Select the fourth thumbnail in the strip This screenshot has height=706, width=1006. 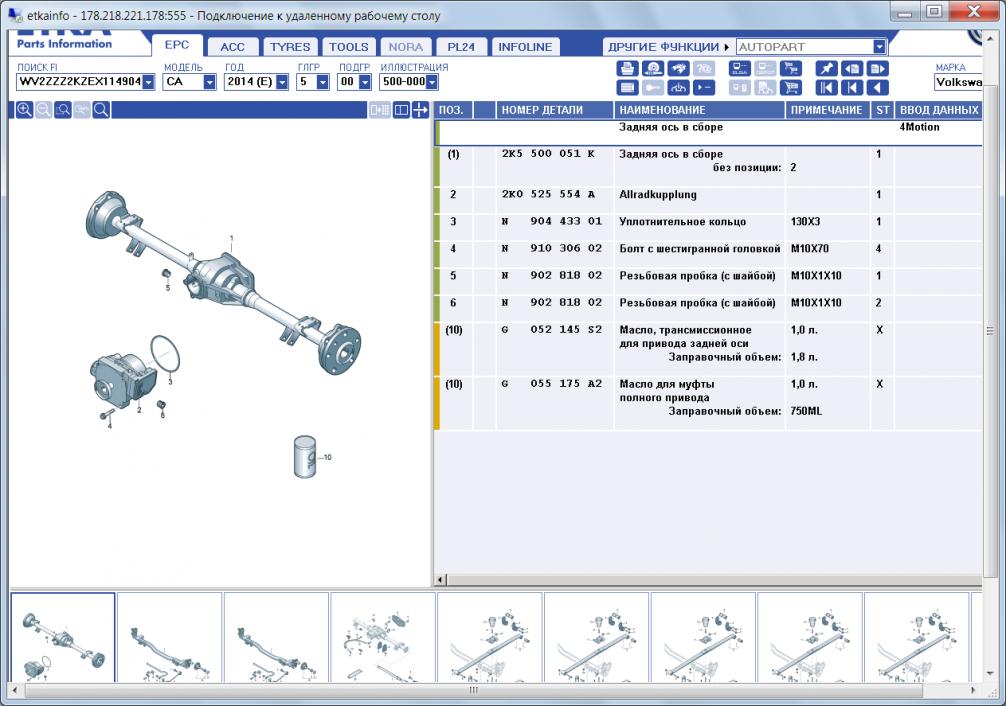(383, 637)
